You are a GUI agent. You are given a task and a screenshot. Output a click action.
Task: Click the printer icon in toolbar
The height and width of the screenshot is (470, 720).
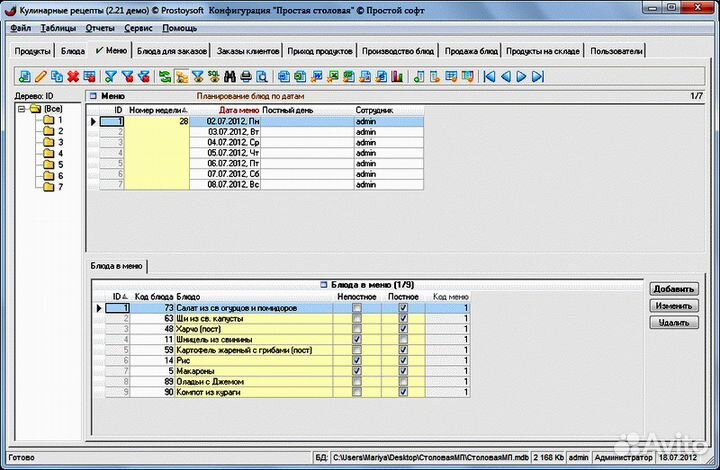click(x=246, y=76)
